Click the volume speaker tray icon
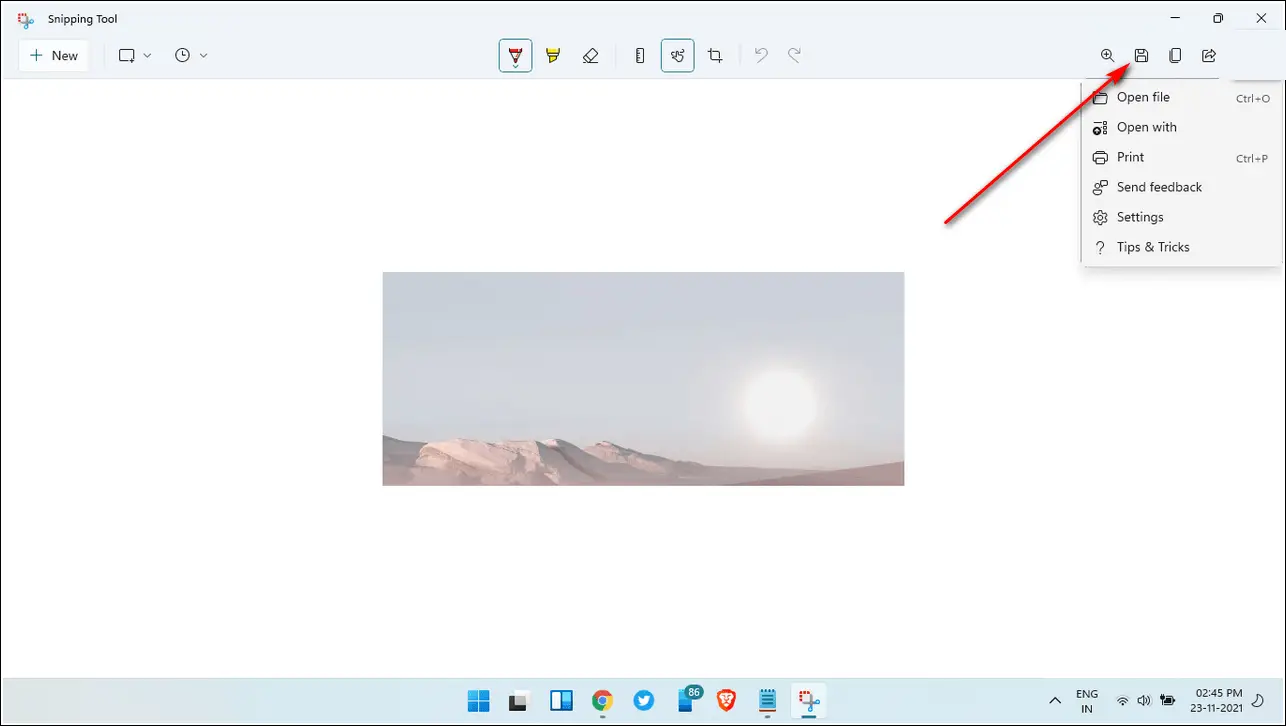 click(1143, 701)
